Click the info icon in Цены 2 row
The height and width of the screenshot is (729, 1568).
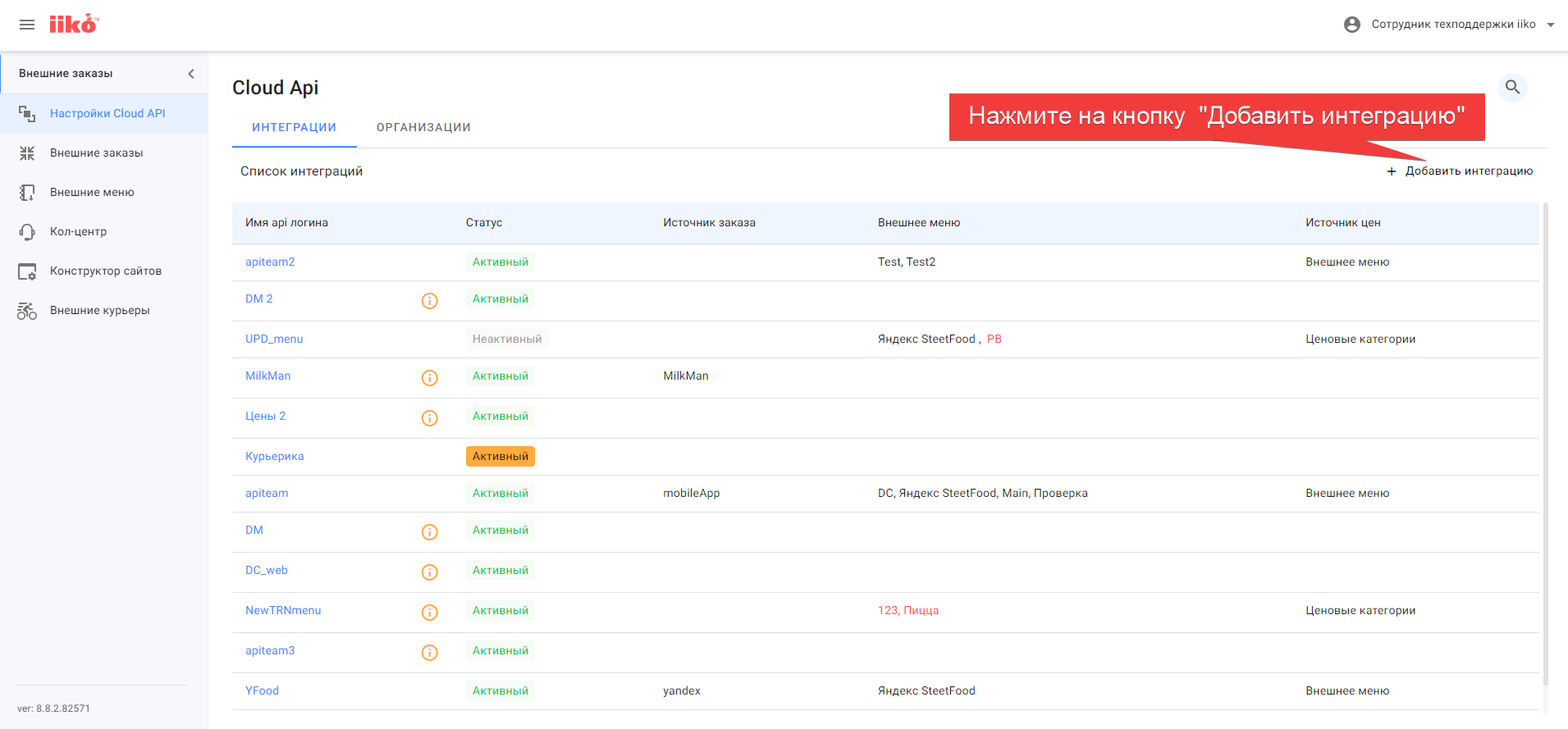point(430,418)
